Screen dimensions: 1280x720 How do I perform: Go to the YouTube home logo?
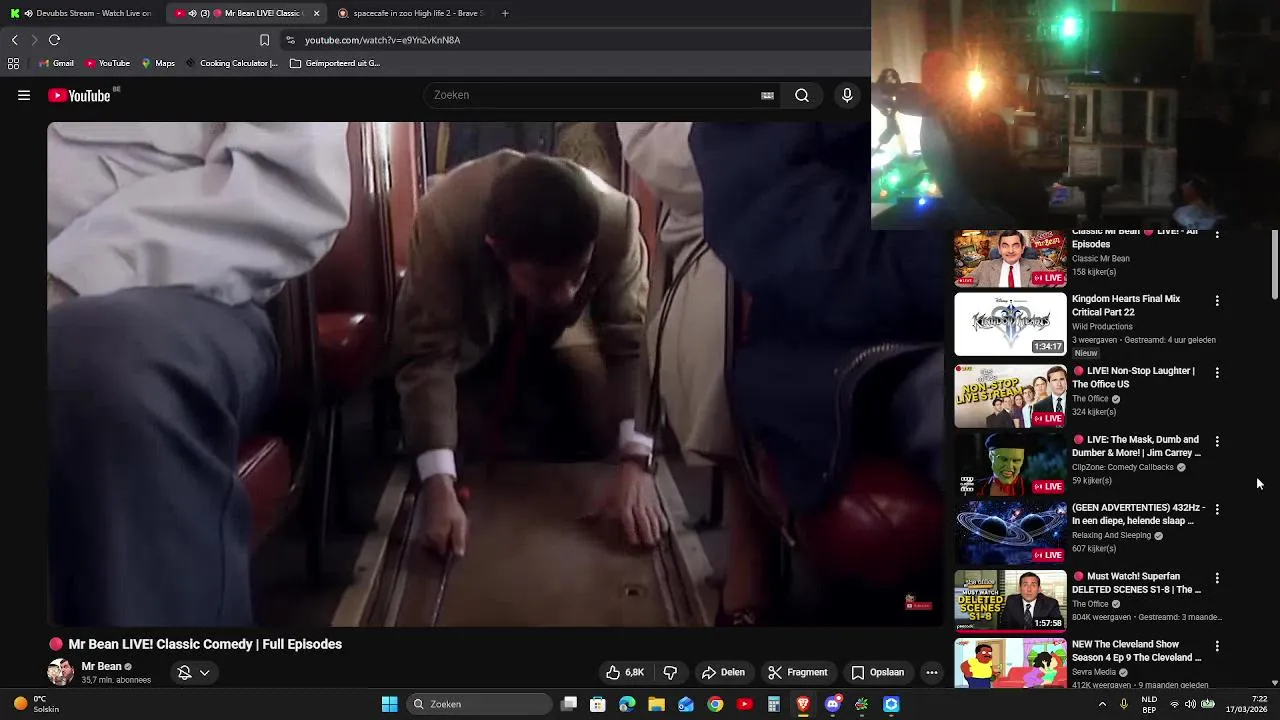tap(79, 95)
